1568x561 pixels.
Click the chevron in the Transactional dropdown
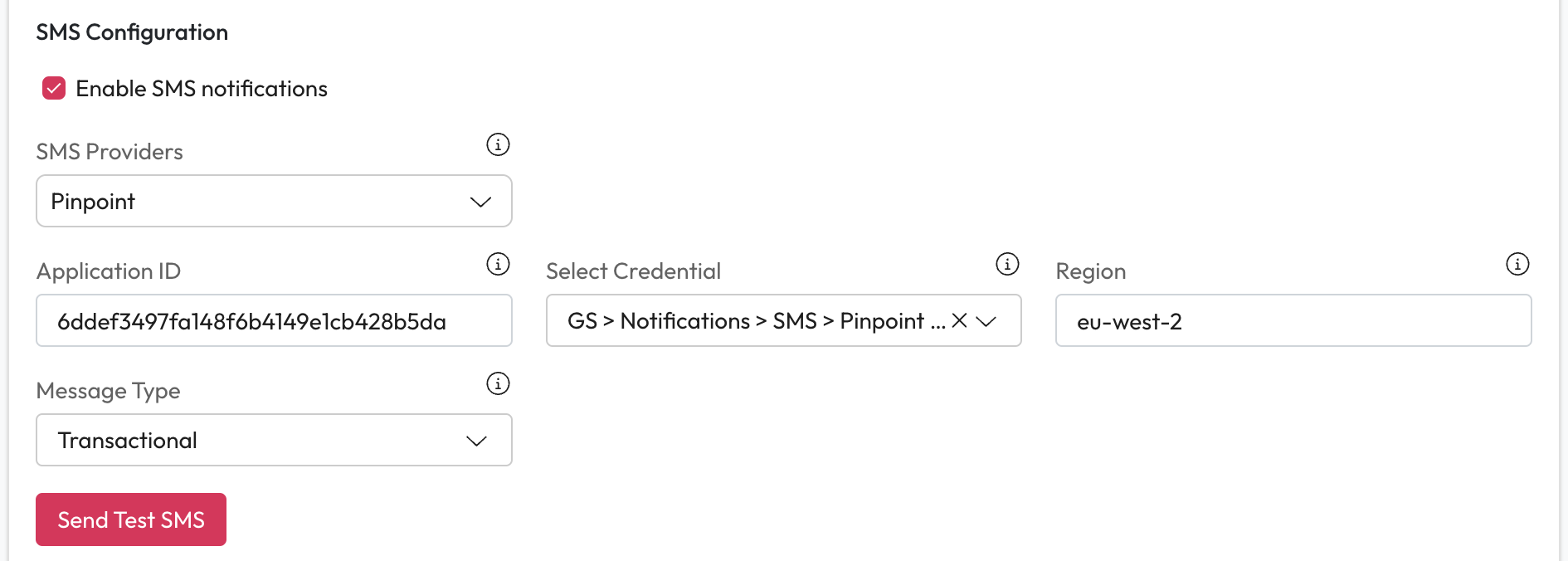coord(476,441)
